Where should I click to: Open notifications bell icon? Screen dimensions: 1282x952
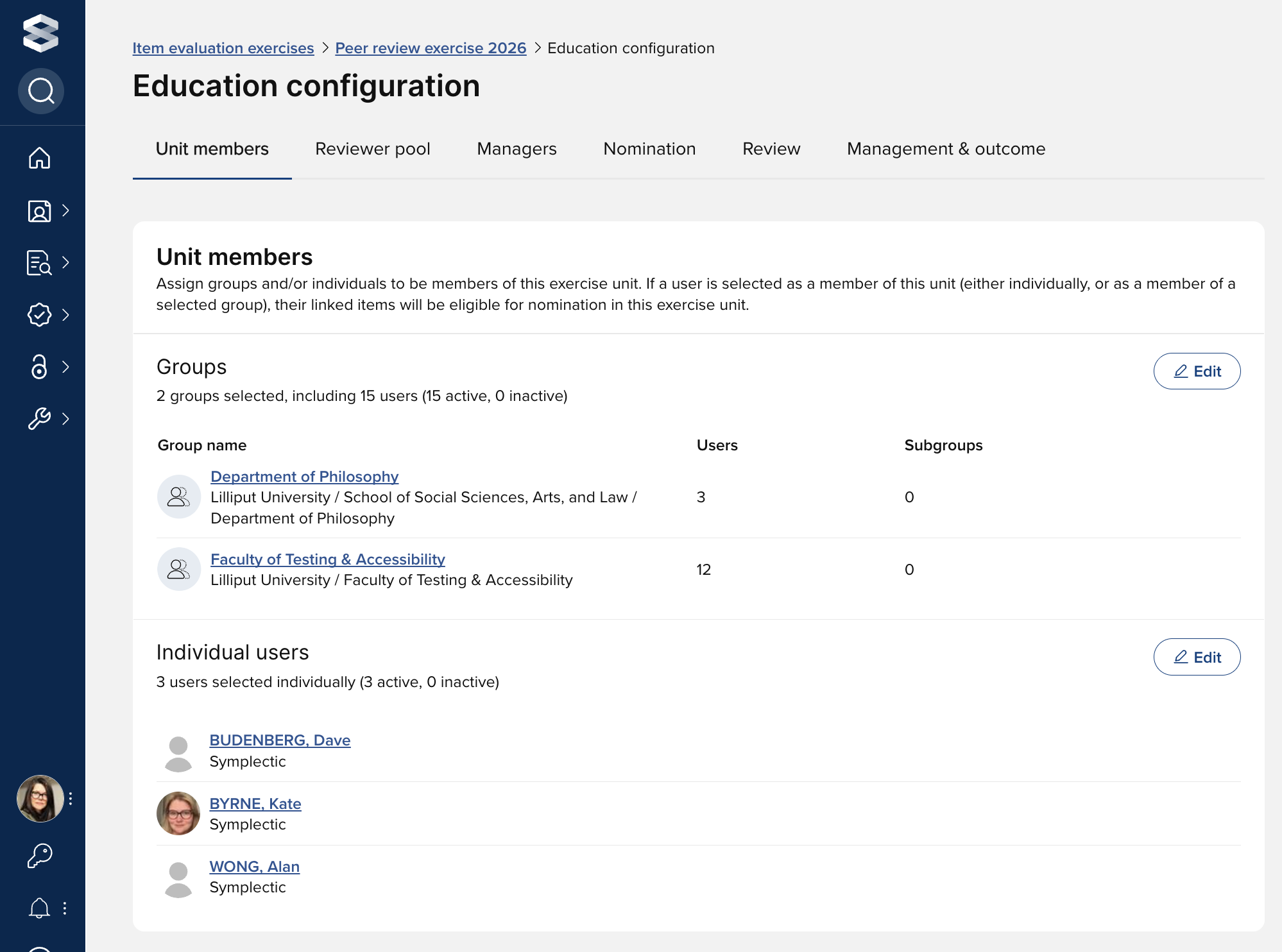pos(39,908)
